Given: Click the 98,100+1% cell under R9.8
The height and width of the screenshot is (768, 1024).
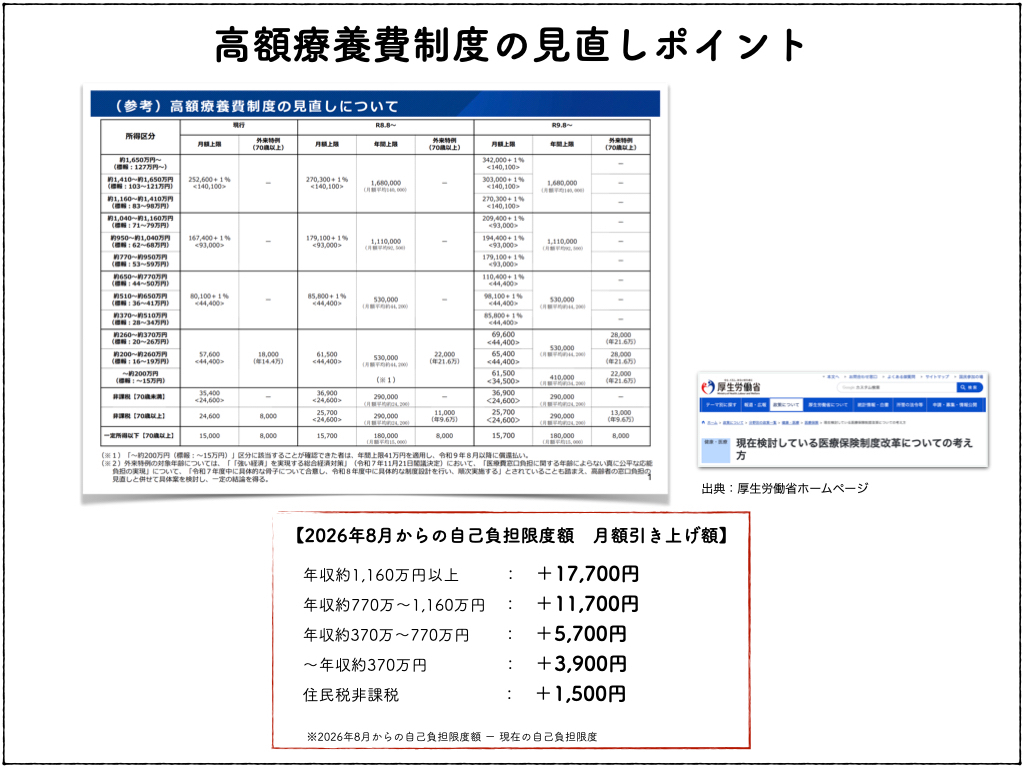Looking at the screenshot, I should click(x=503, y=300).
